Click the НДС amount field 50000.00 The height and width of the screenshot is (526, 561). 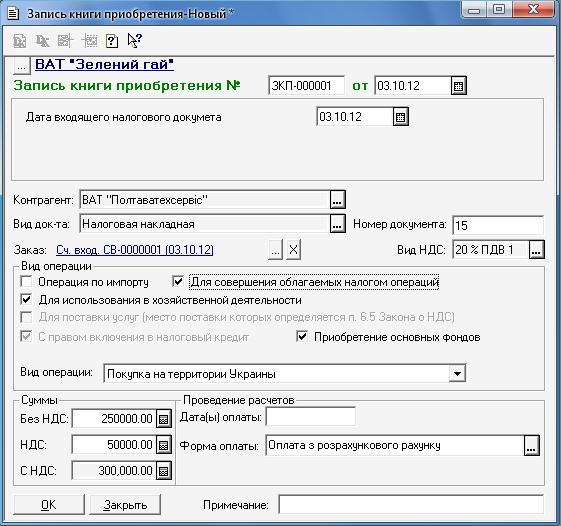[x=114, y=445]
